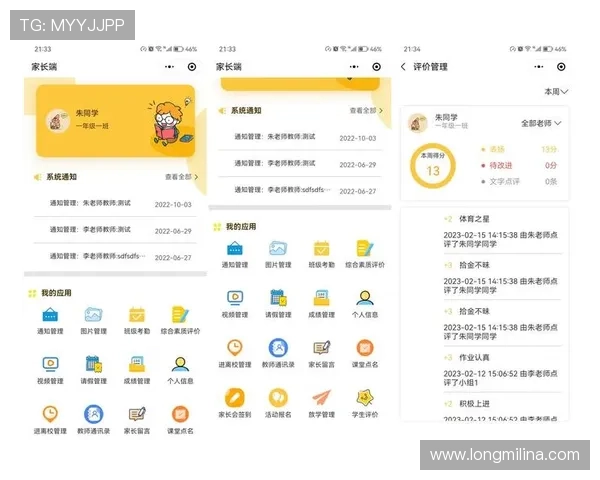Open 班级考勤 icon on left screen
Image resolution: width=600 pixels, height=480 pixels.
pos(137,315)
